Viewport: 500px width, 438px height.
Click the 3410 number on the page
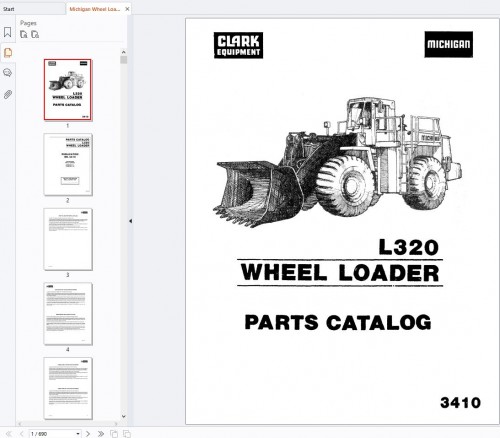(x=460, y=403)
